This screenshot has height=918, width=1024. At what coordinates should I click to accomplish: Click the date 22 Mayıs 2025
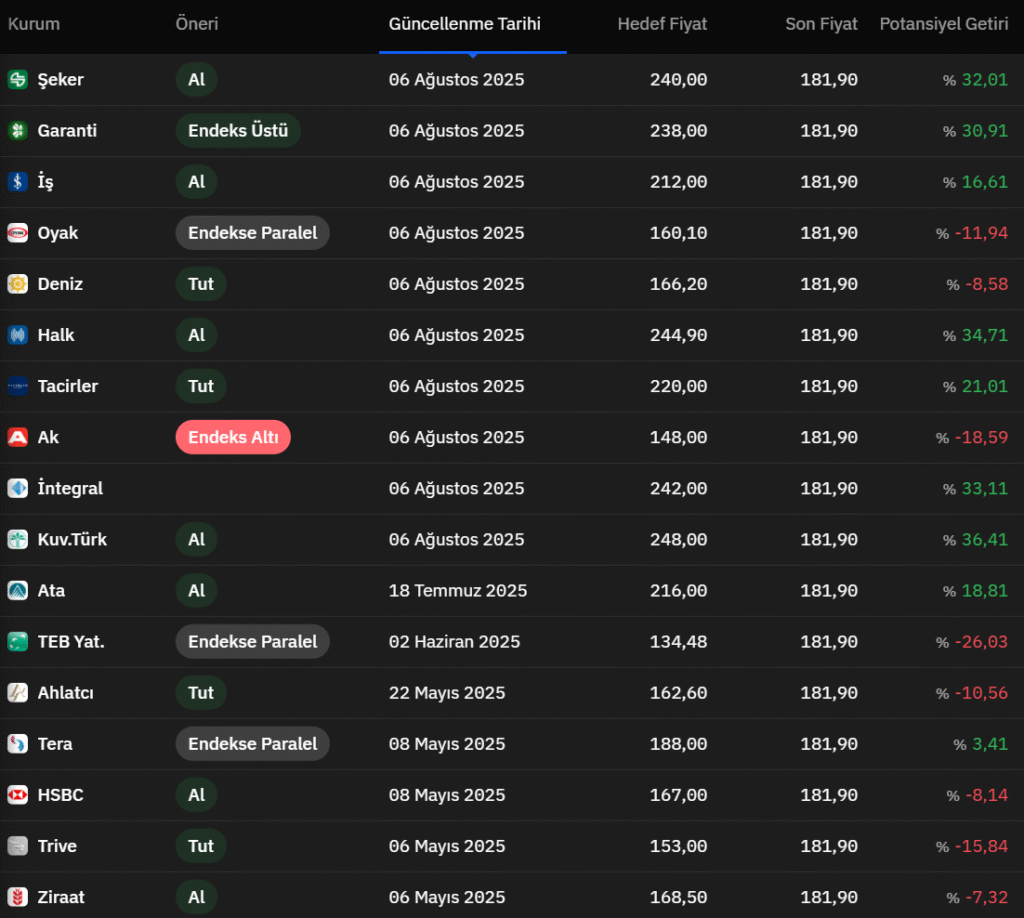coord(447,693)
